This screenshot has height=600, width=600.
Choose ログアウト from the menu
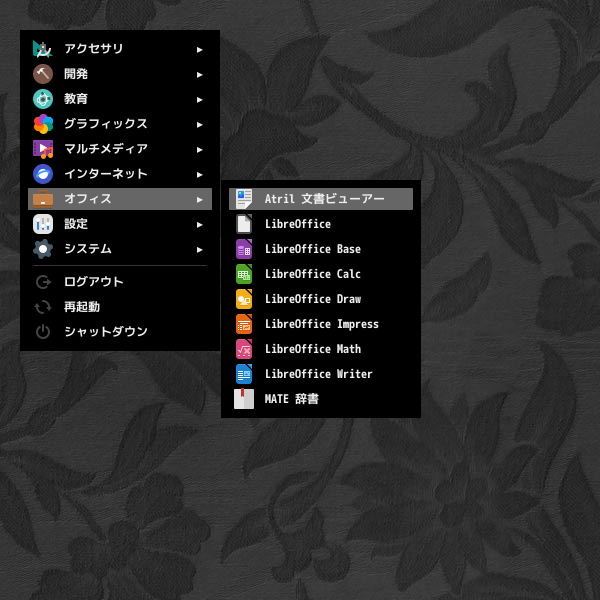coord(120,282)
